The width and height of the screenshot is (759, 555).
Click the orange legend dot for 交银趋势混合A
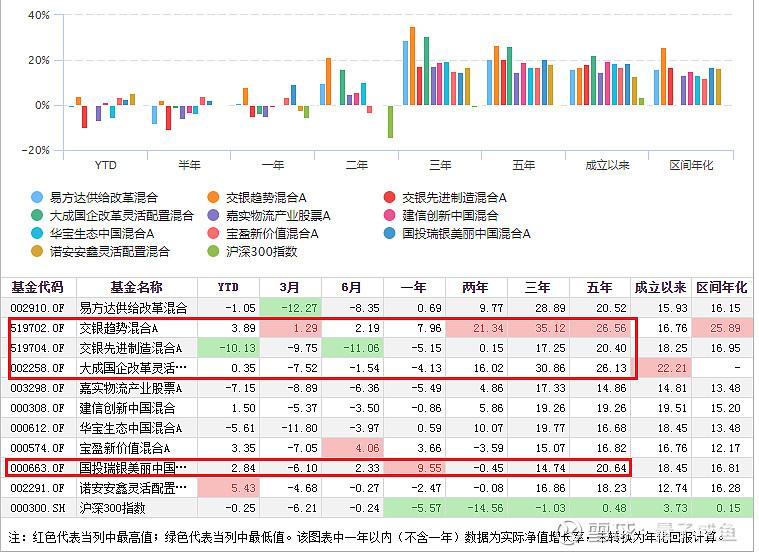213,197
